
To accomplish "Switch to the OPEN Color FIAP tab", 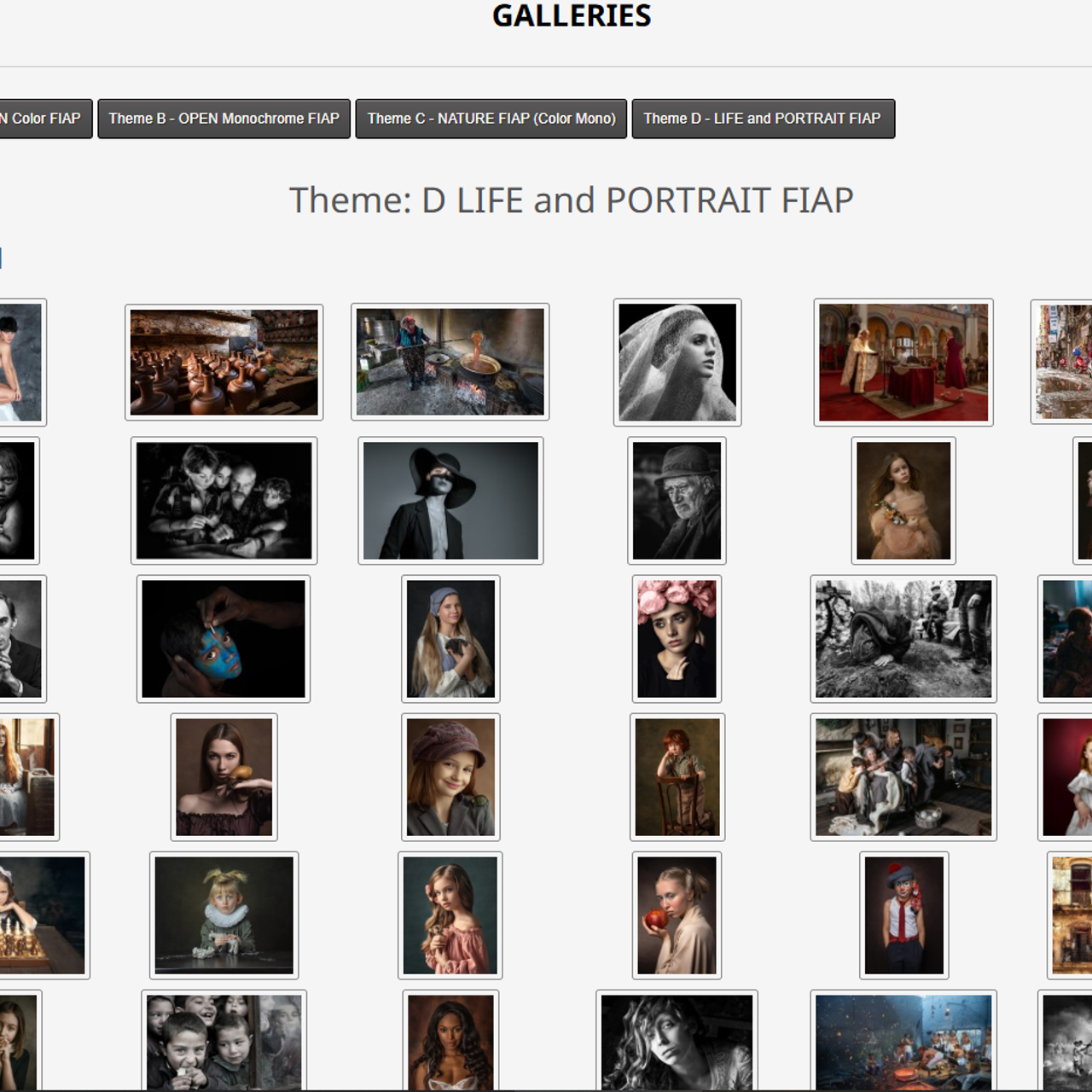I will 45,119.
